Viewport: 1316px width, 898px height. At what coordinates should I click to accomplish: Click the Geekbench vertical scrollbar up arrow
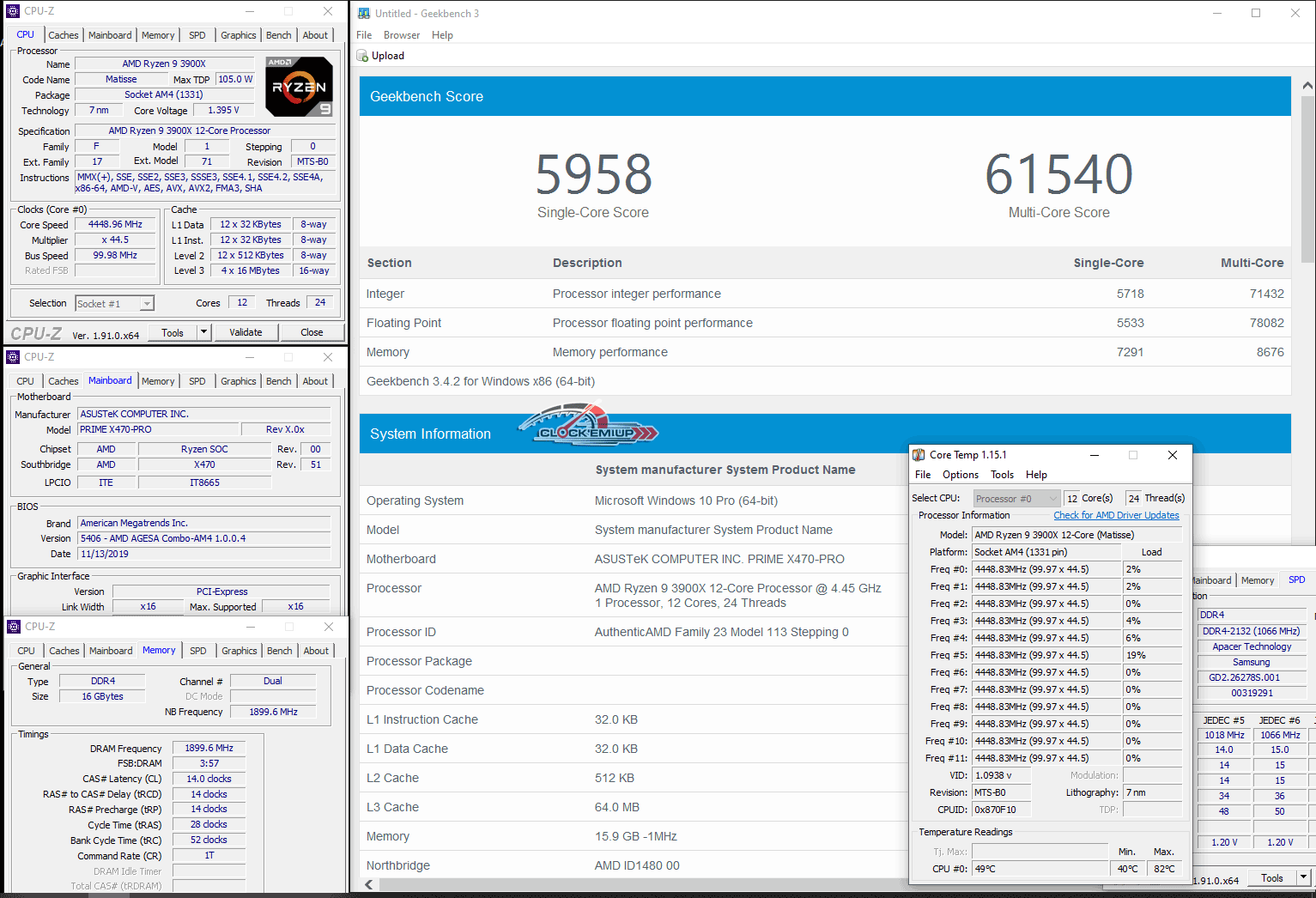click(x=1307, y=86)
